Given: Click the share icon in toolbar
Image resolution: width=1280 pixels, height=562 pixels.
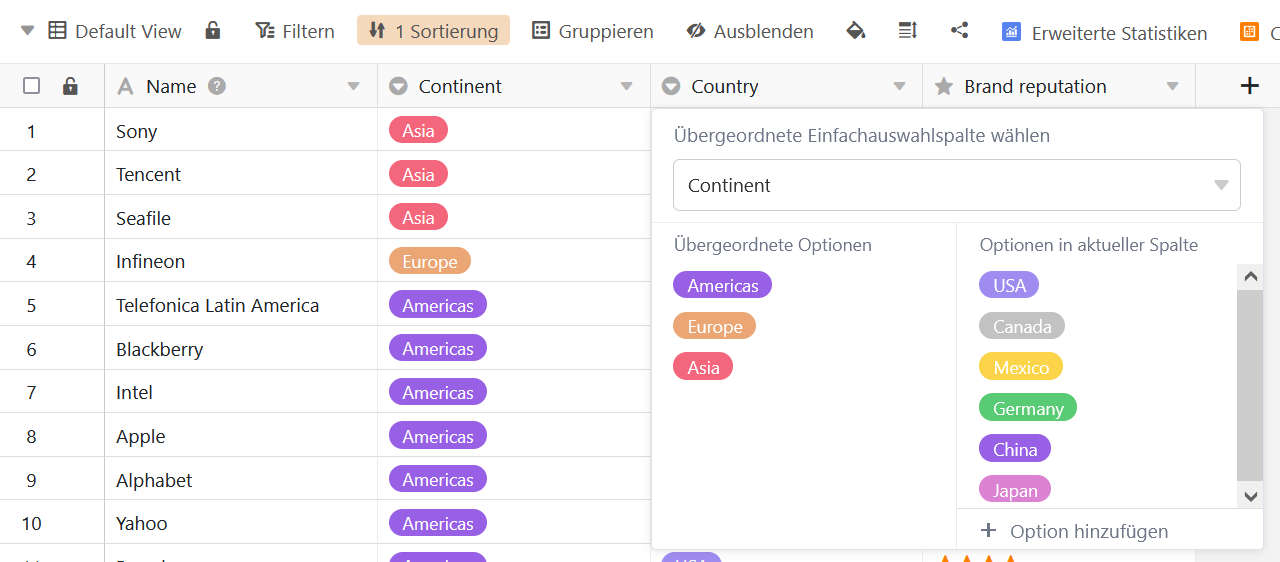Looking at the screenshot, I should click(960, 31).
